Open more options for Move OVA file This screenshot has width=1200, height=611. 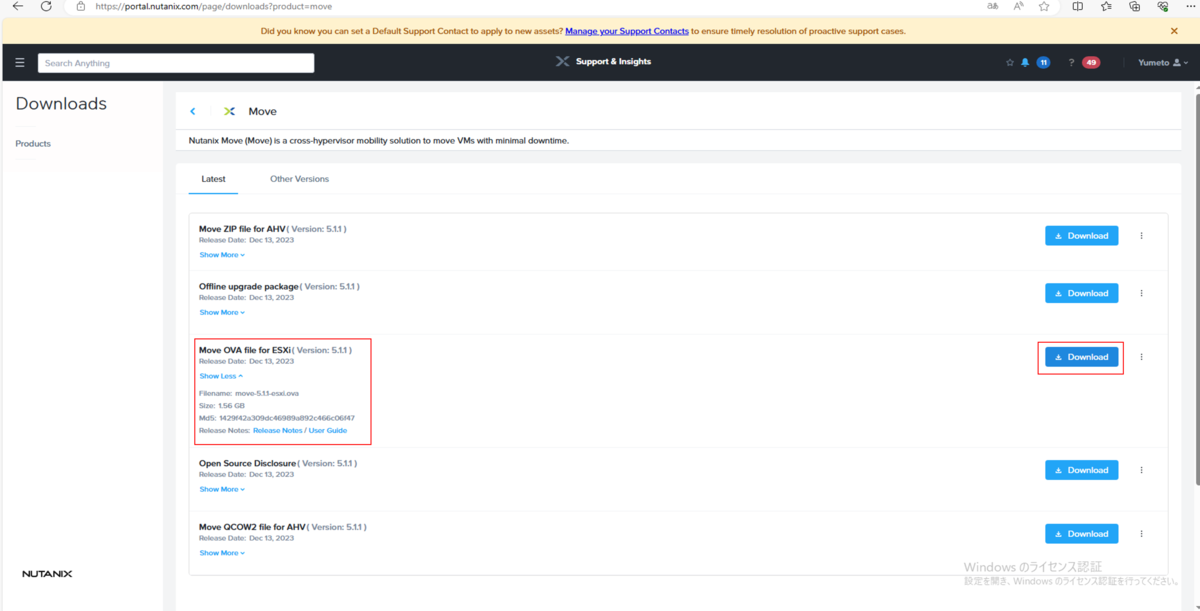[x=1141, y=357]
